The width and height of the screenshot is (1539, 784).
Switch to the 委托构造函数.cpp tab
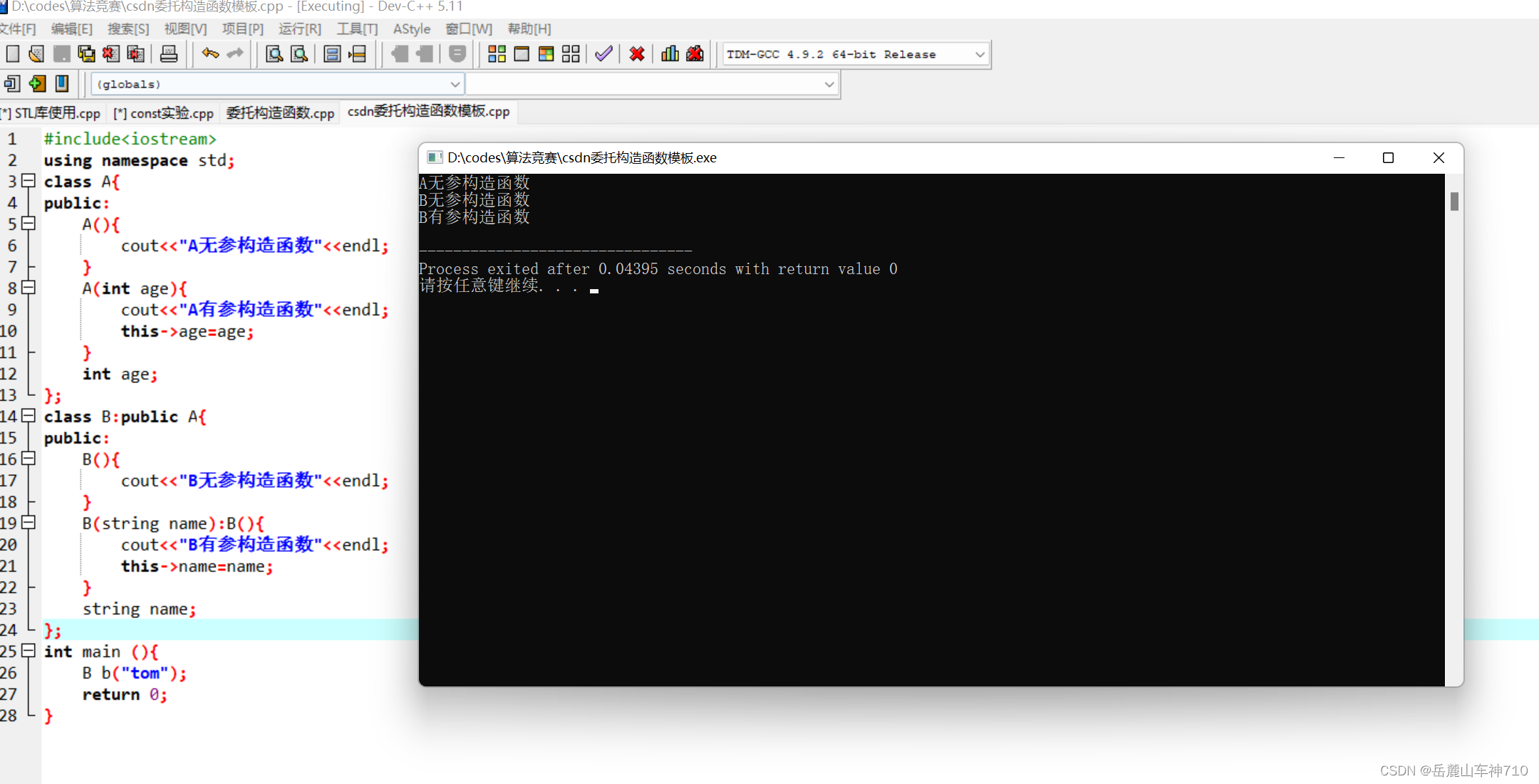point(280,113)
